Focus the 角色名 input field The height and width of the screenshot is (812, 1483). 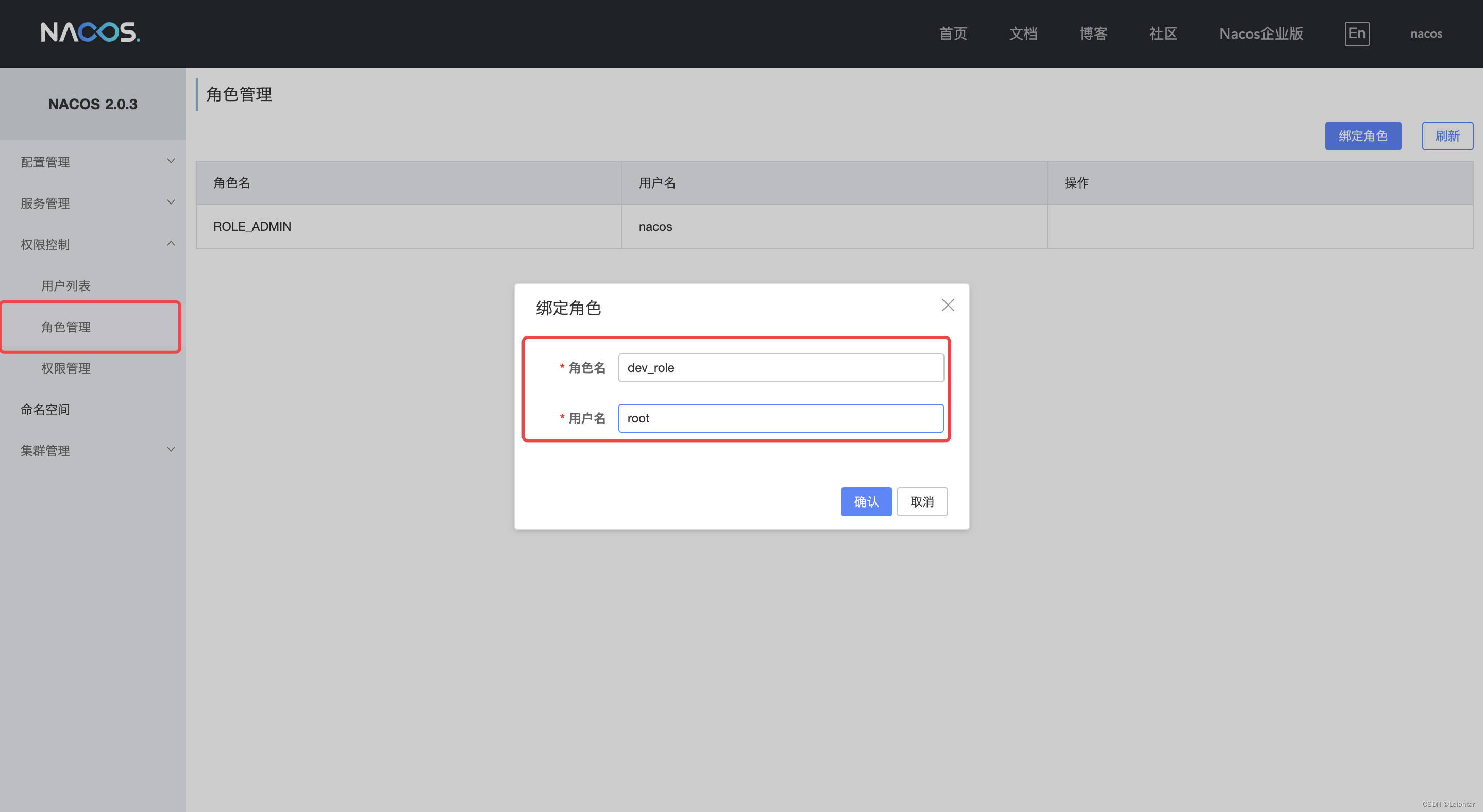[781, 368]
